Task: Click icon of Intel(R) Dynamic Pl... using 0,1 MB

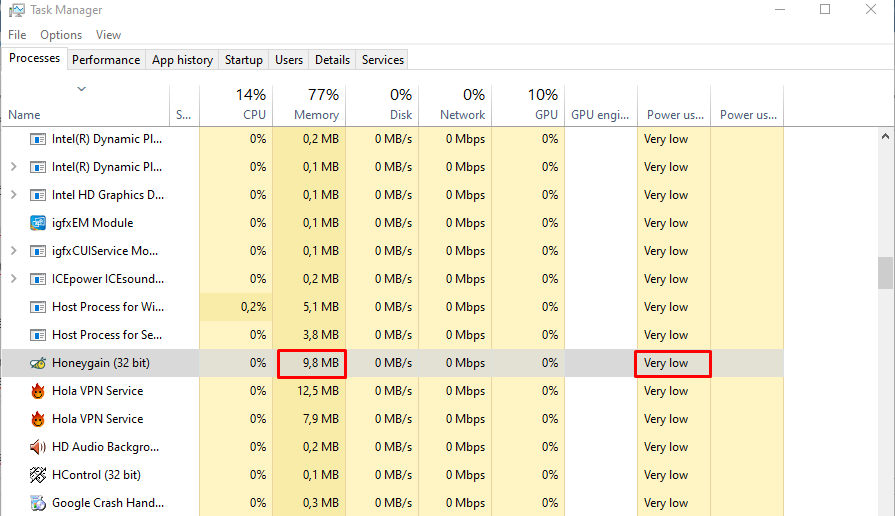Action: 38,167
